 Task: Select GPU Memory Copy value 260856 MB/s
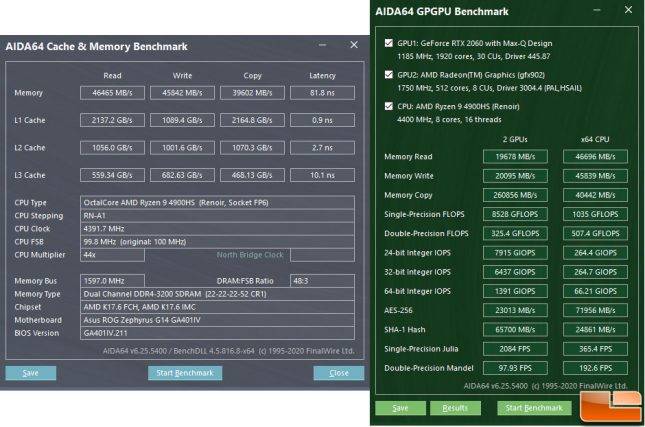[x=515, y=195]
